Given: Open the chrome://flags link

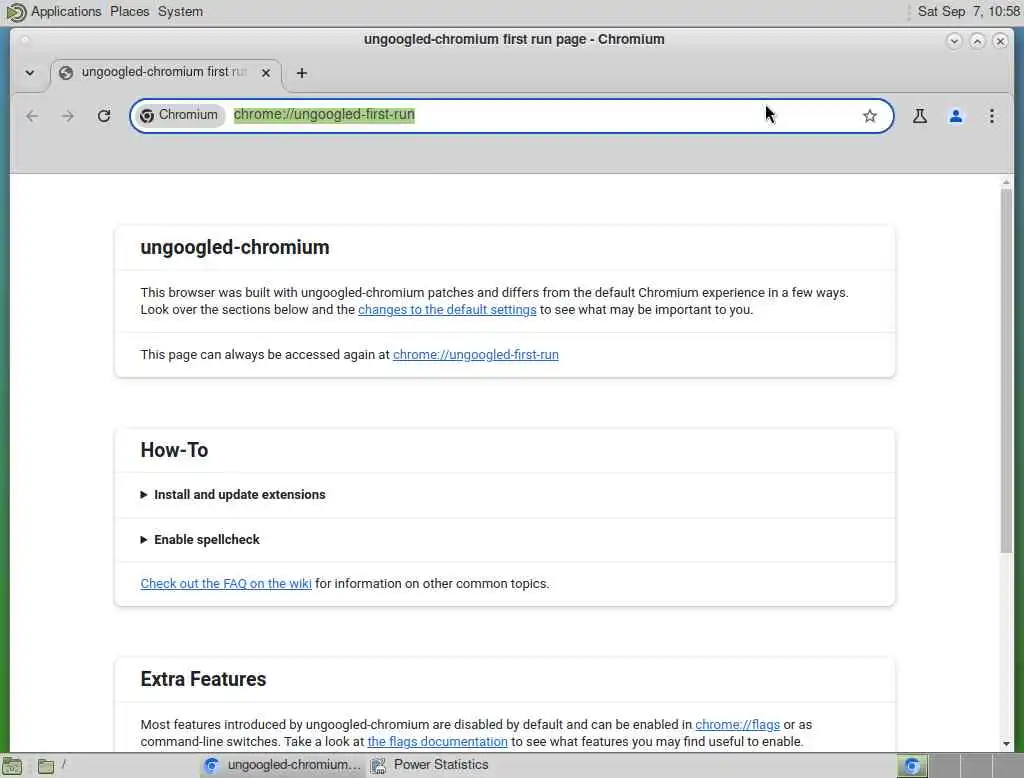Looking at the screenshot, I should click(737, 724).
